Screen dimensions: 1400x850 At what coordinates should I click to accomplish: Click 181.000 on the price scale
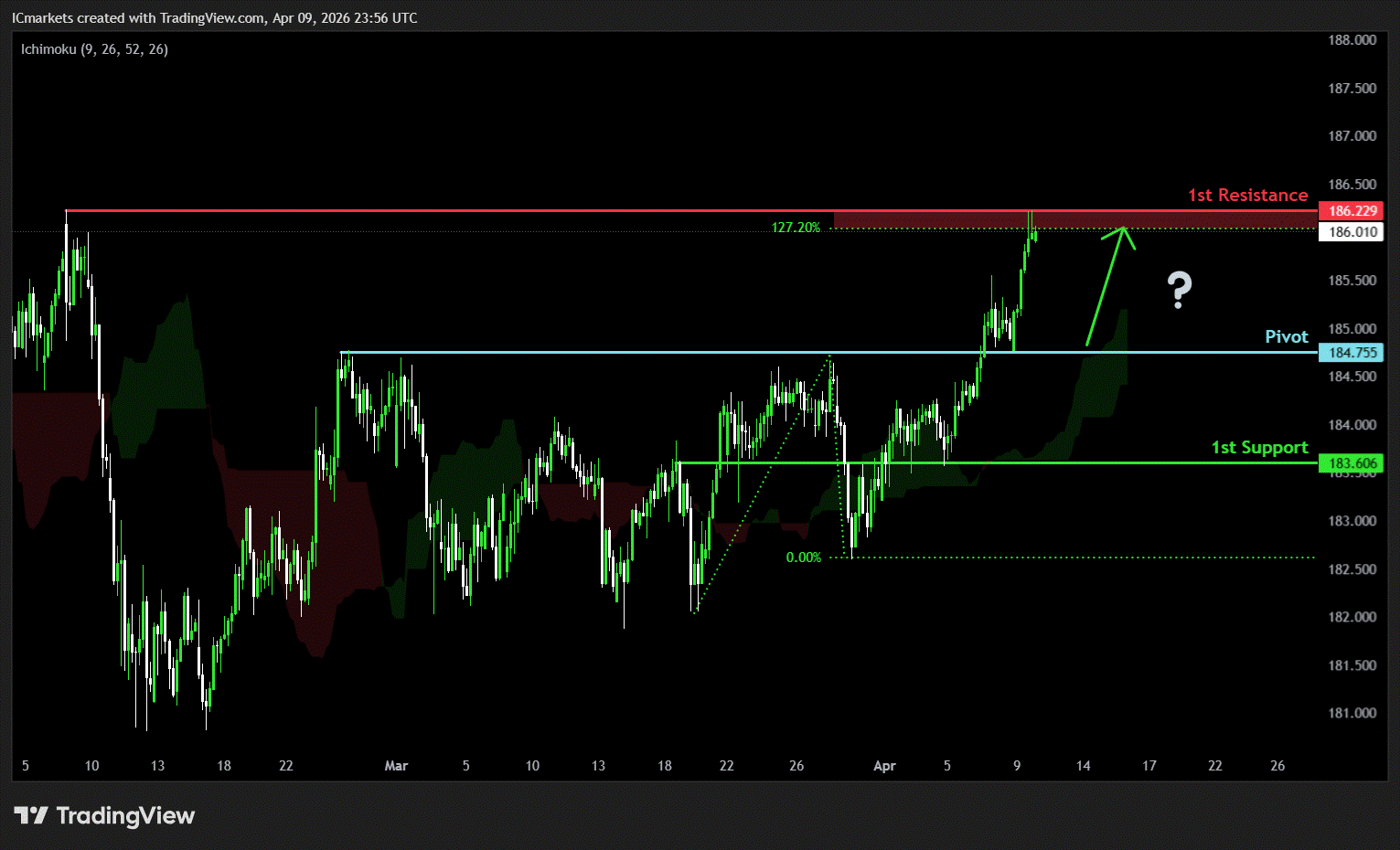[x=1352, y=713]
